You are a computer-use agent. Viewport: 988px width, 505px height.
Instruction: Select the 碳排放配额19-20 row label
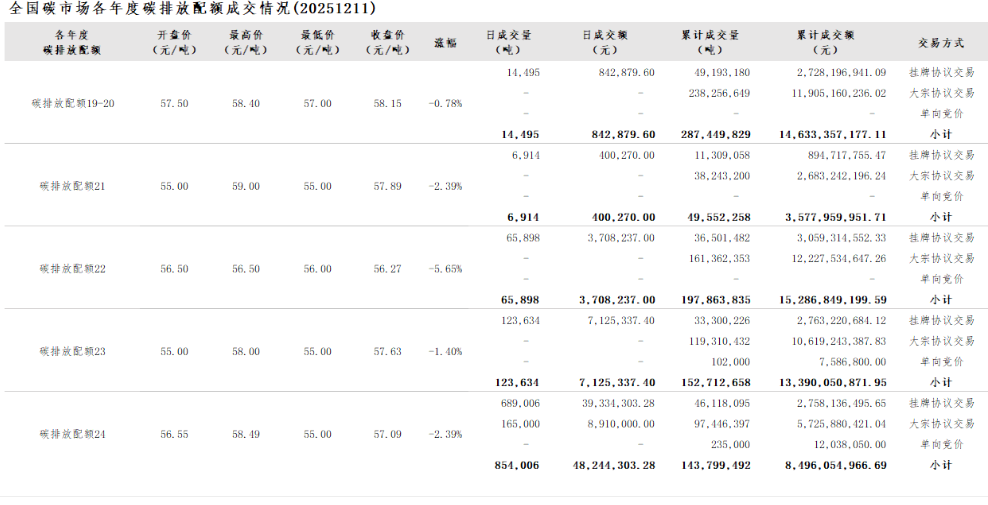tap(73, 103)
